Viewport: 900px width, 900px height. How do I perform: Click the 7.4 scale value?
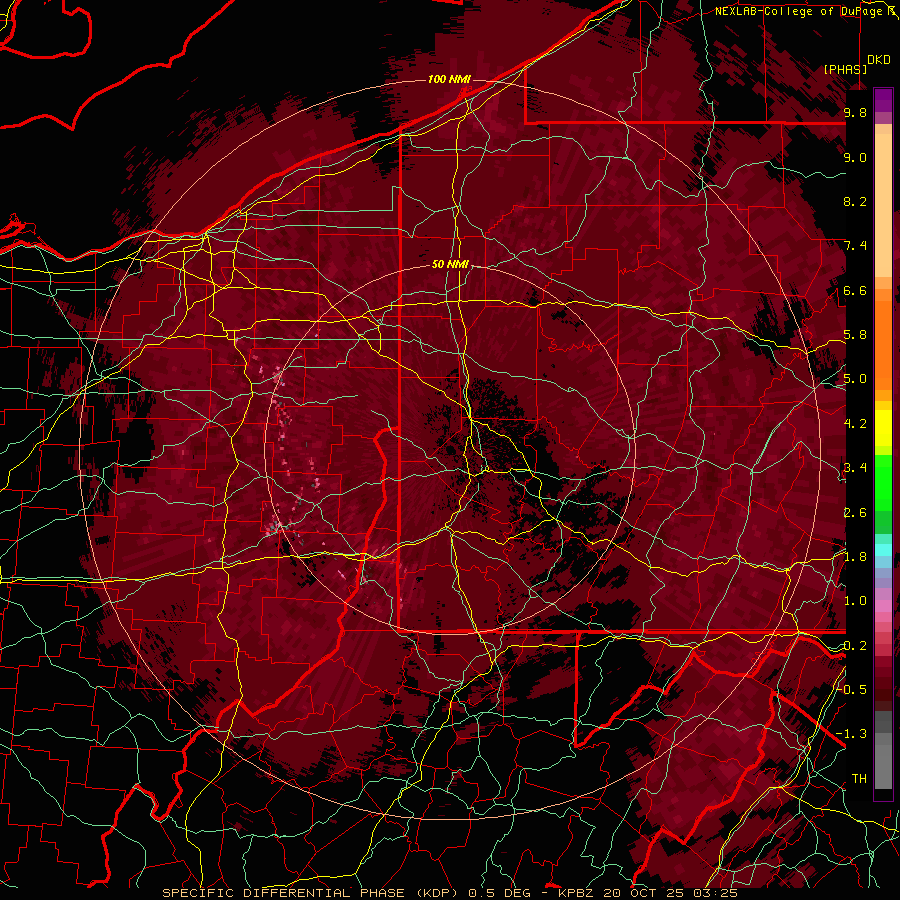(x=855, y=246)
